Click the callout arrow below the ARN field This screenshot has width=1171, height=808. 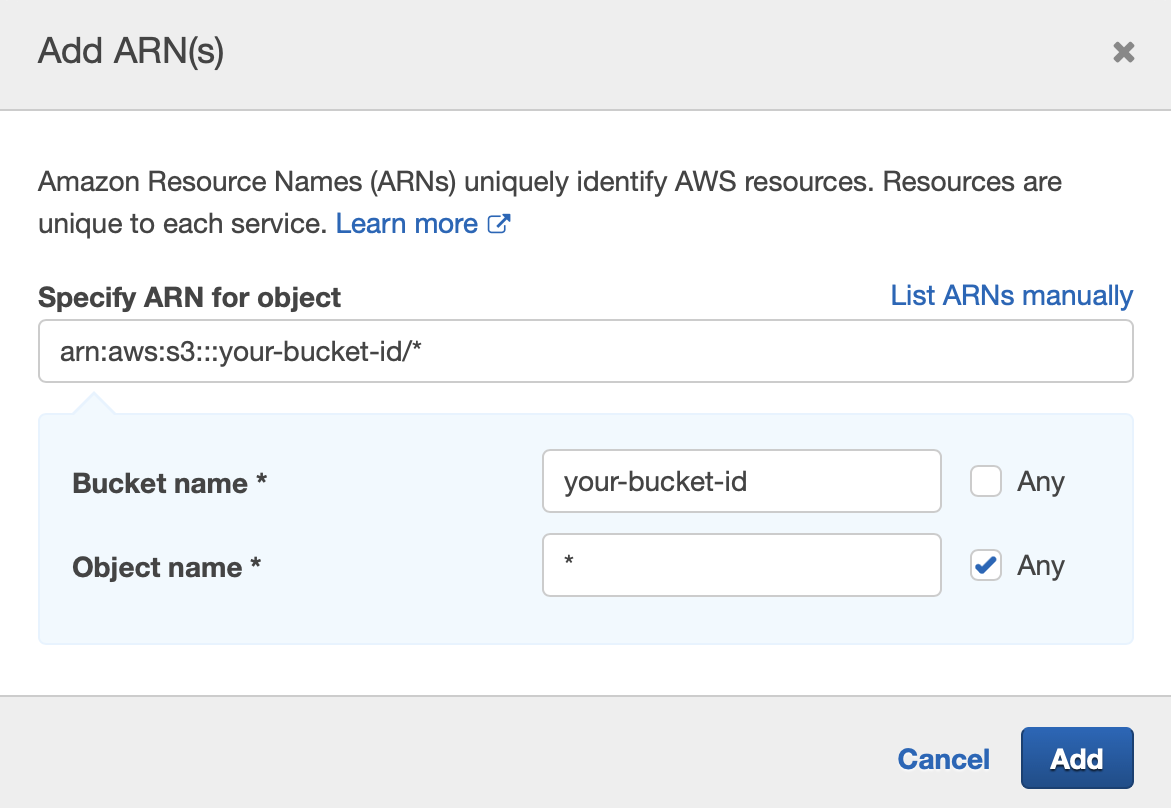click(92, 403)
